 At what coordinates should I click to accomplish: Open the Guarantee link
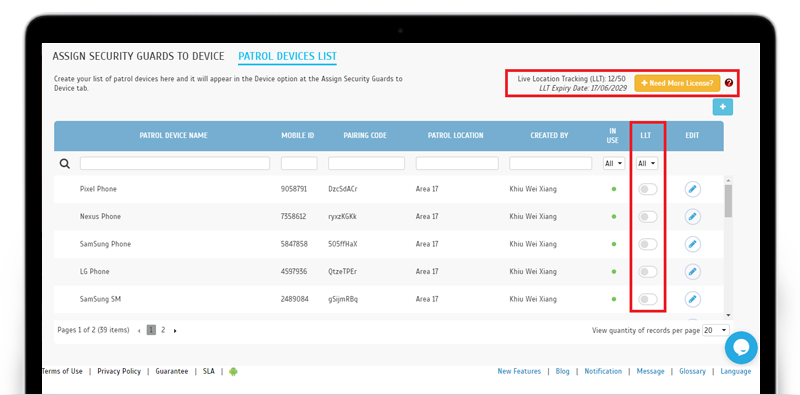172,372
